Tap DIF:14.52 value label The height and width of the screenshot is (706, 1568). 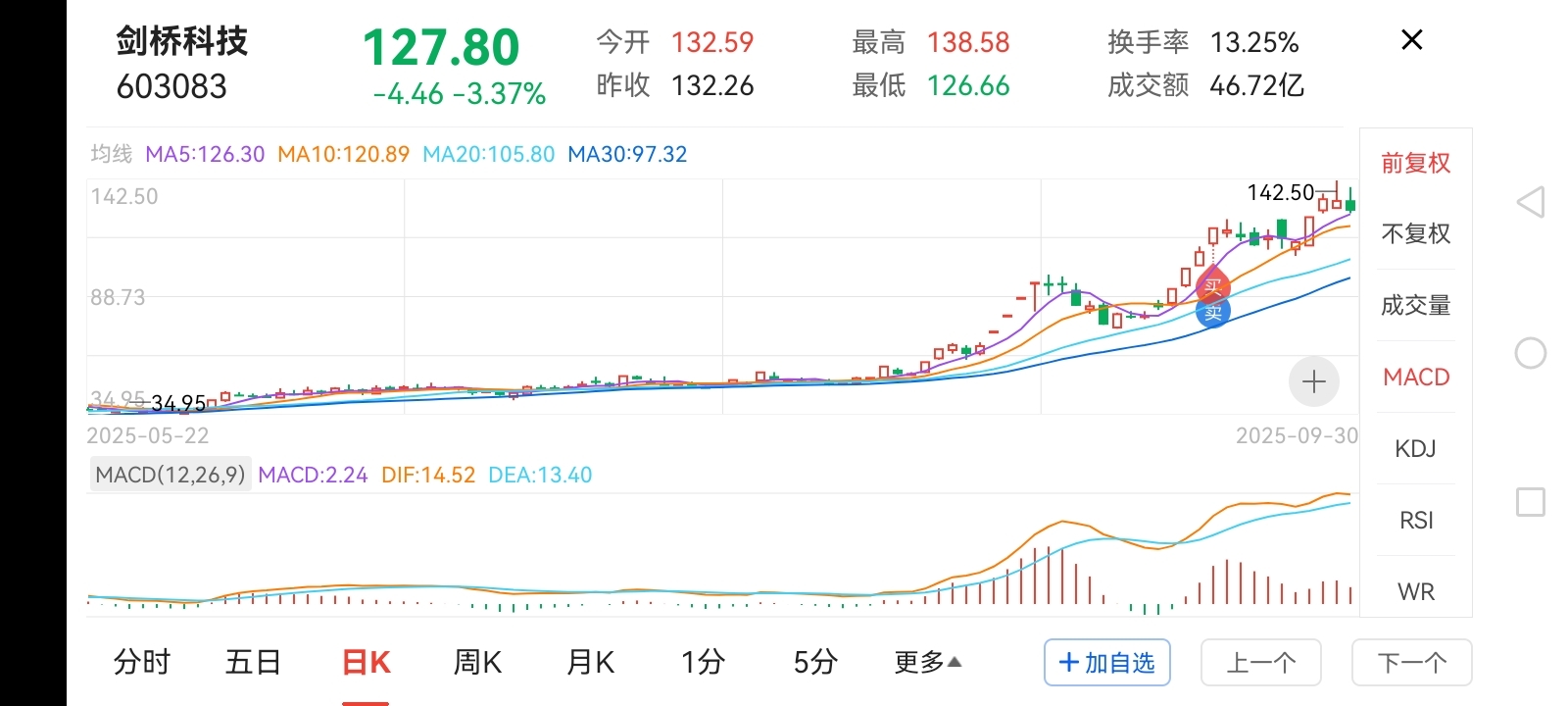[x=428, y=475]
